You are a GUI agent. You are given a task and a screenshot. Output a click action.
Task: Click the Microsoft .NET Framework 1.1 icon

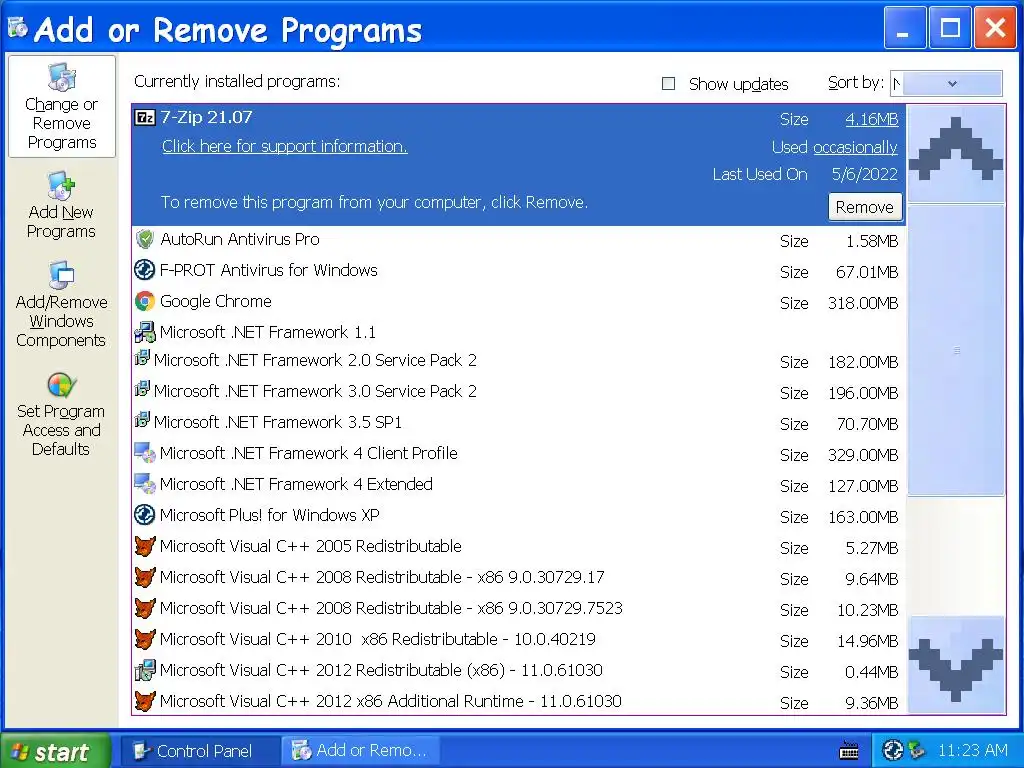[144, 332]
